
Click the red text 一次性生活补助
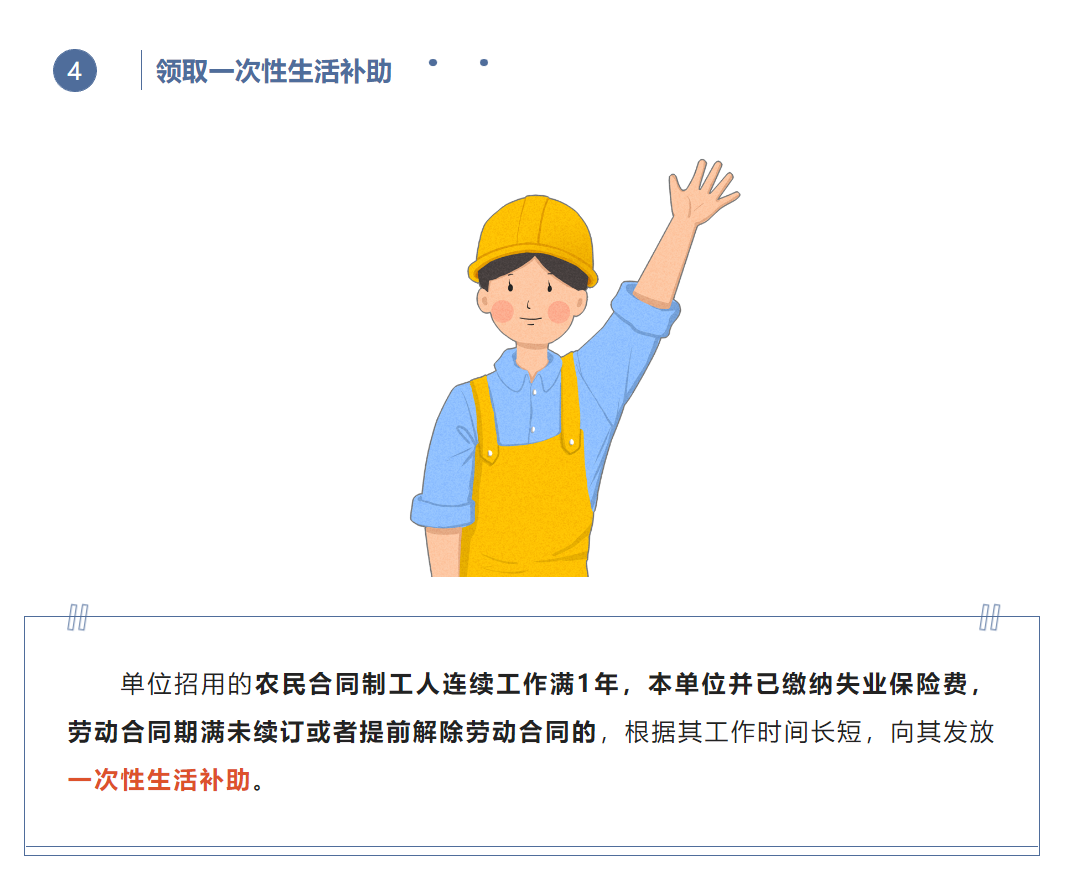click(160, 780)
